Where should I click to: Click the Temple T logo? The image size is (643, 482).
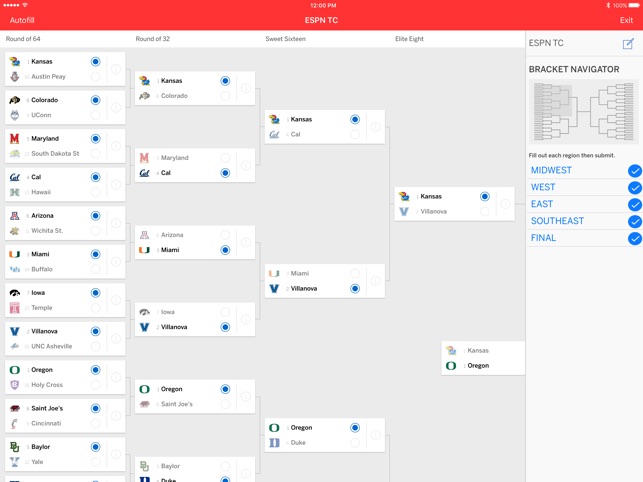click(x=15, y=308)
